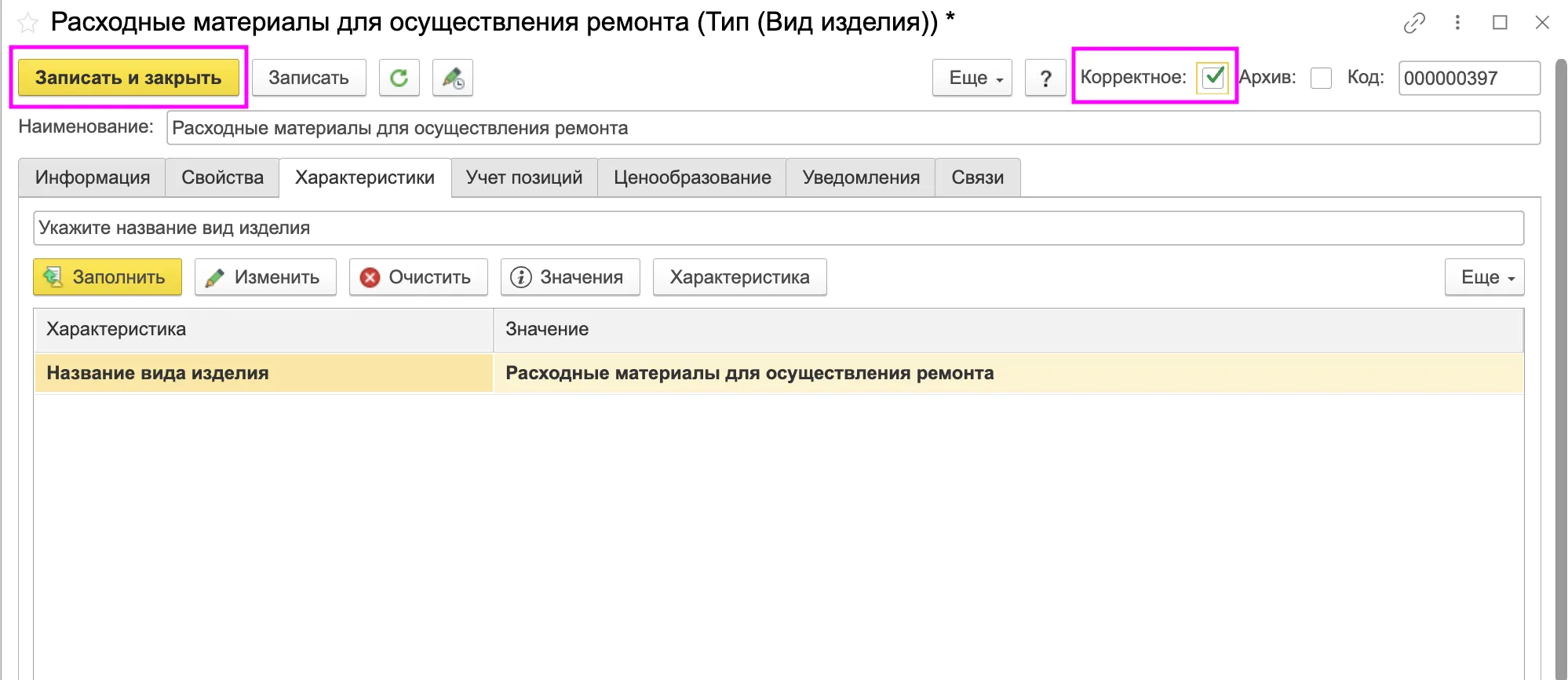
Task: Close the form with the X icon
Action: click(1542, 23)
